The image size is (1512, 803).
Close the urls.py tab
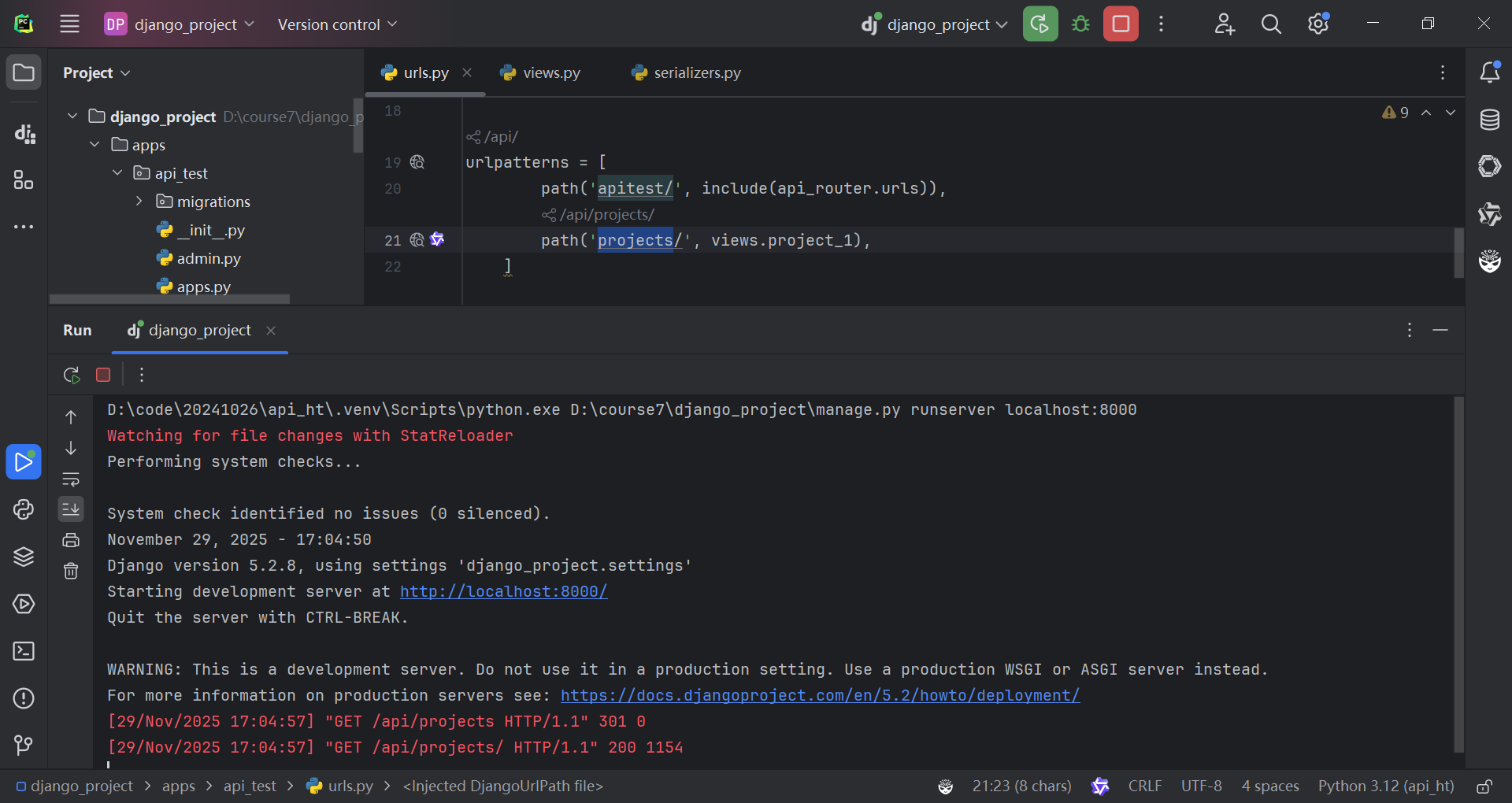point(467,72)
